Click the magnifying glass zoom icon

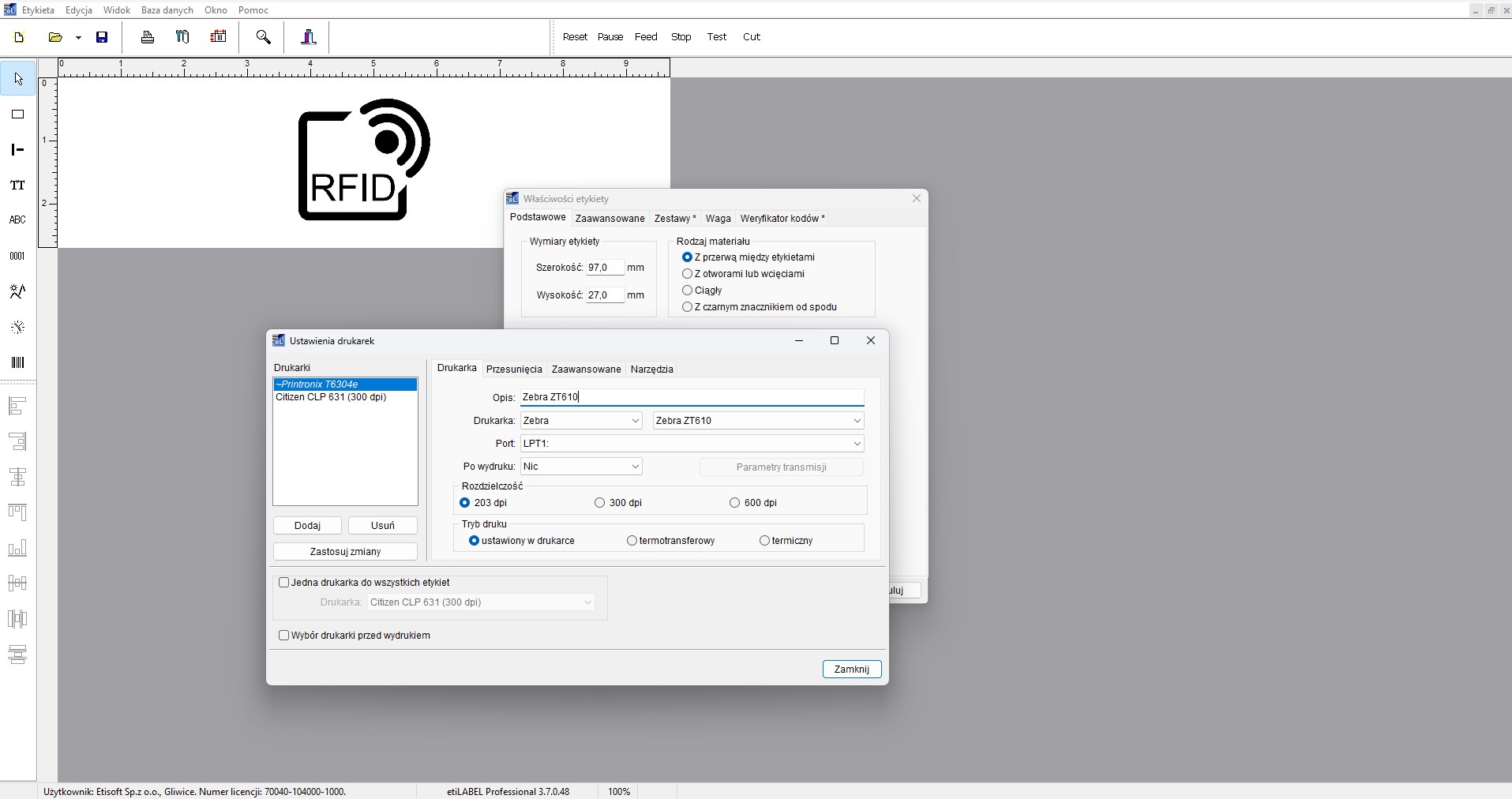[264, 37]
